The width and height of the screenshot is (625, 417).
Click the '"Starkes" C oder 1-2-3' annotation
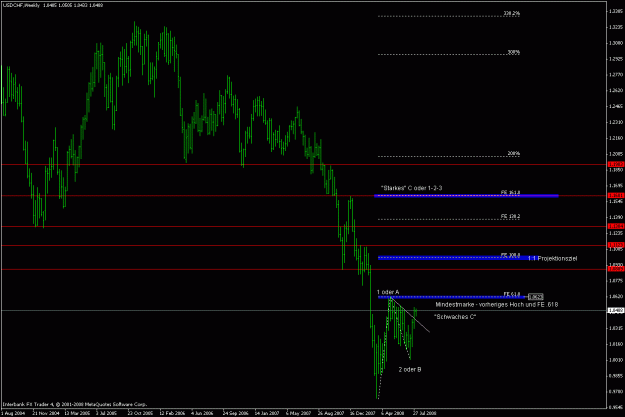[411, 188]
